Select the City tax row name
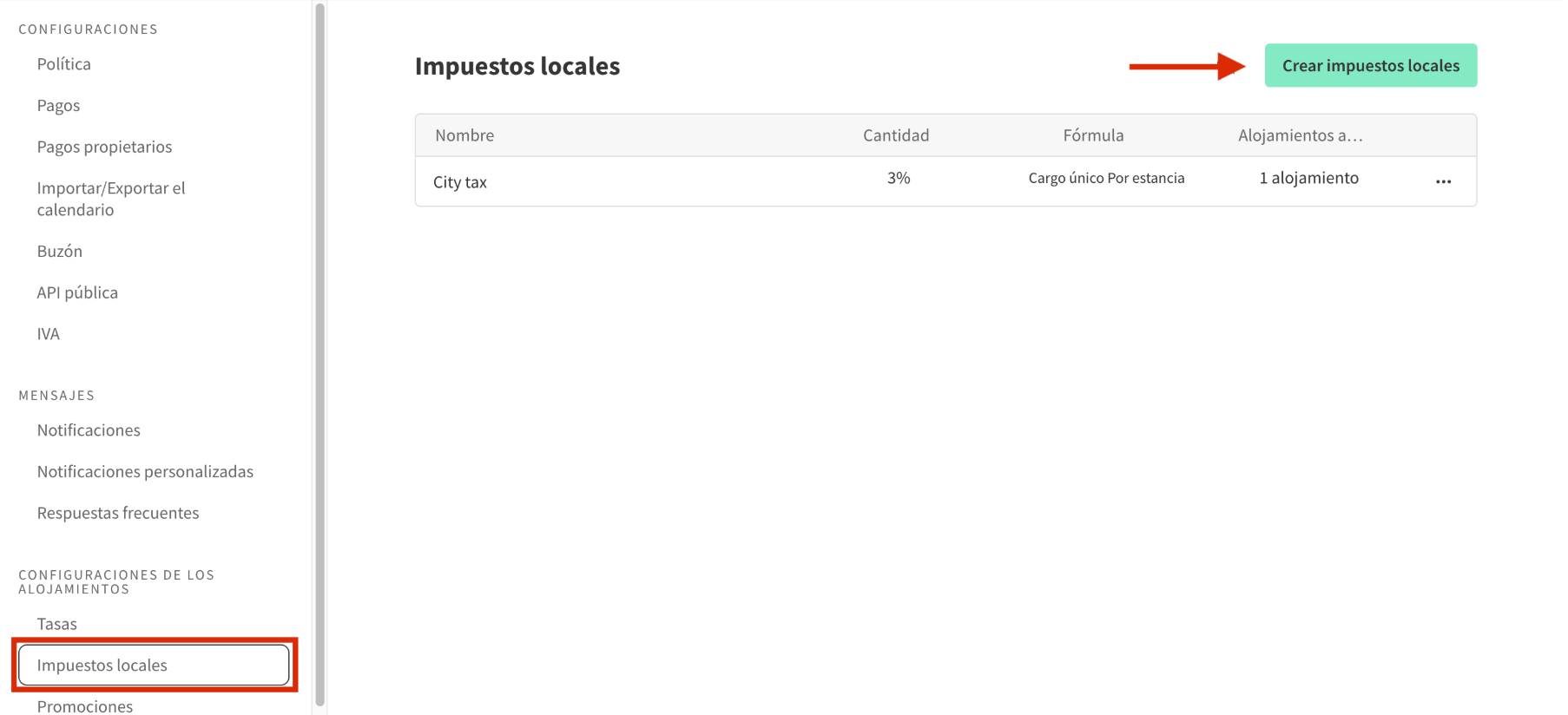1568x715 pixels. click(x=460, y=181)
